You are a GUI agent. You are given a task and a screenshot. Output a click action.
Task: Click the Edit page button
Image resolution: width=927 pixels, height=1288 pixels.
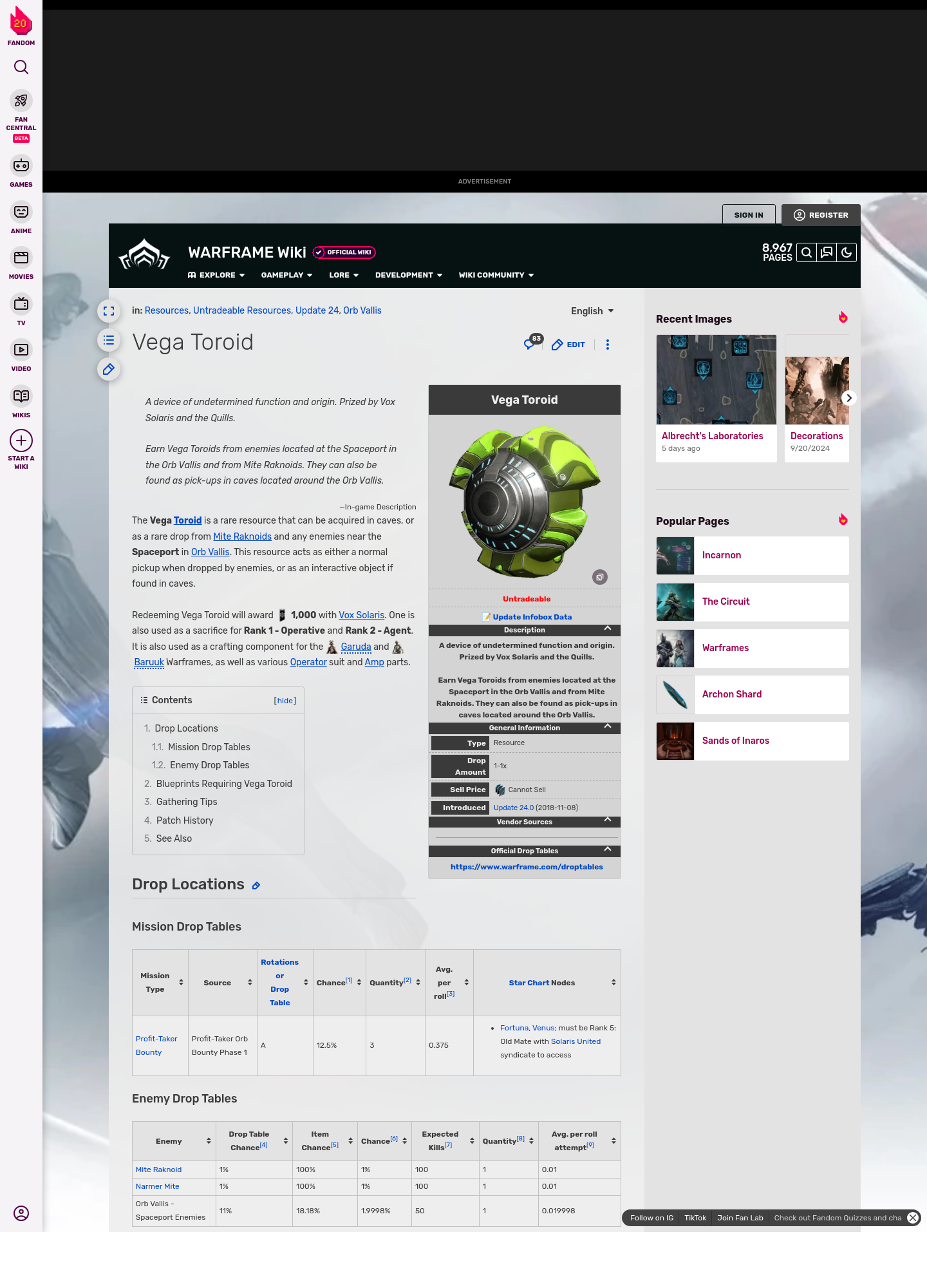568,345
